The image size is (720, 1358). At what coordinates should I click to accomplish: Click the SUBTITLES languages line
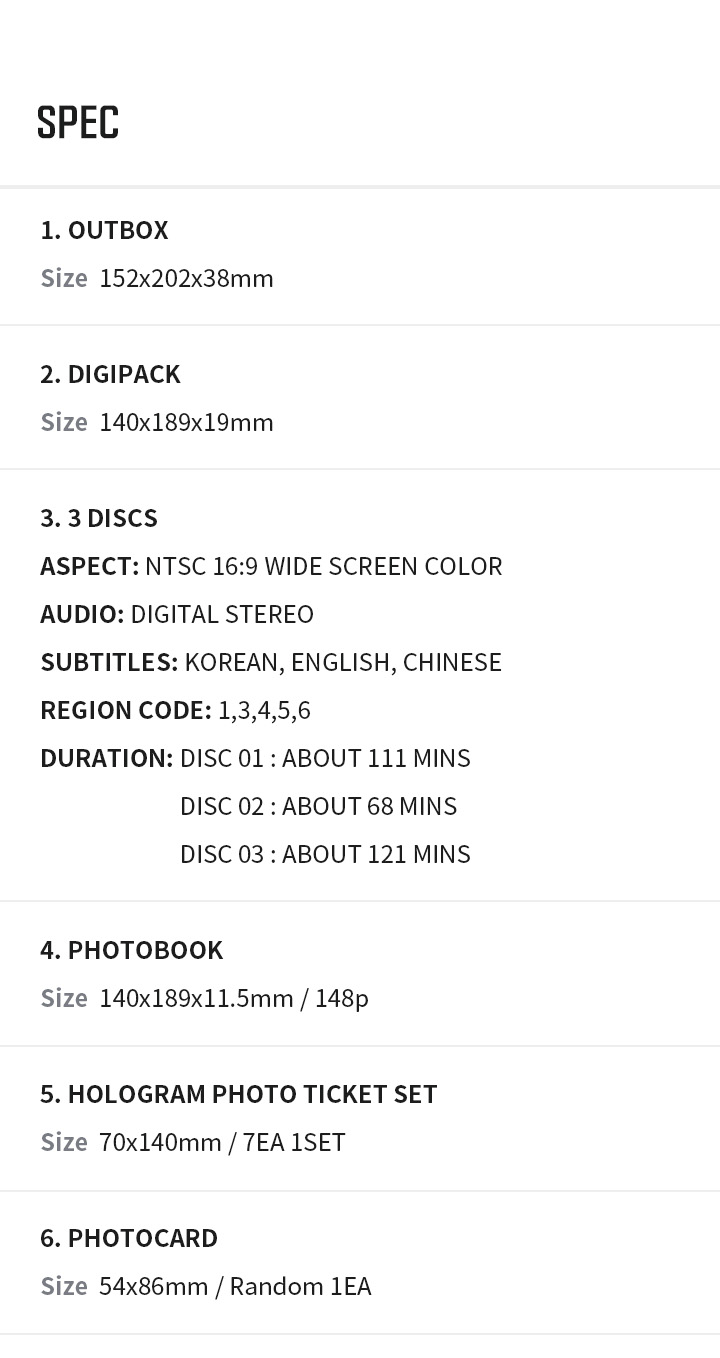point(271,662)
